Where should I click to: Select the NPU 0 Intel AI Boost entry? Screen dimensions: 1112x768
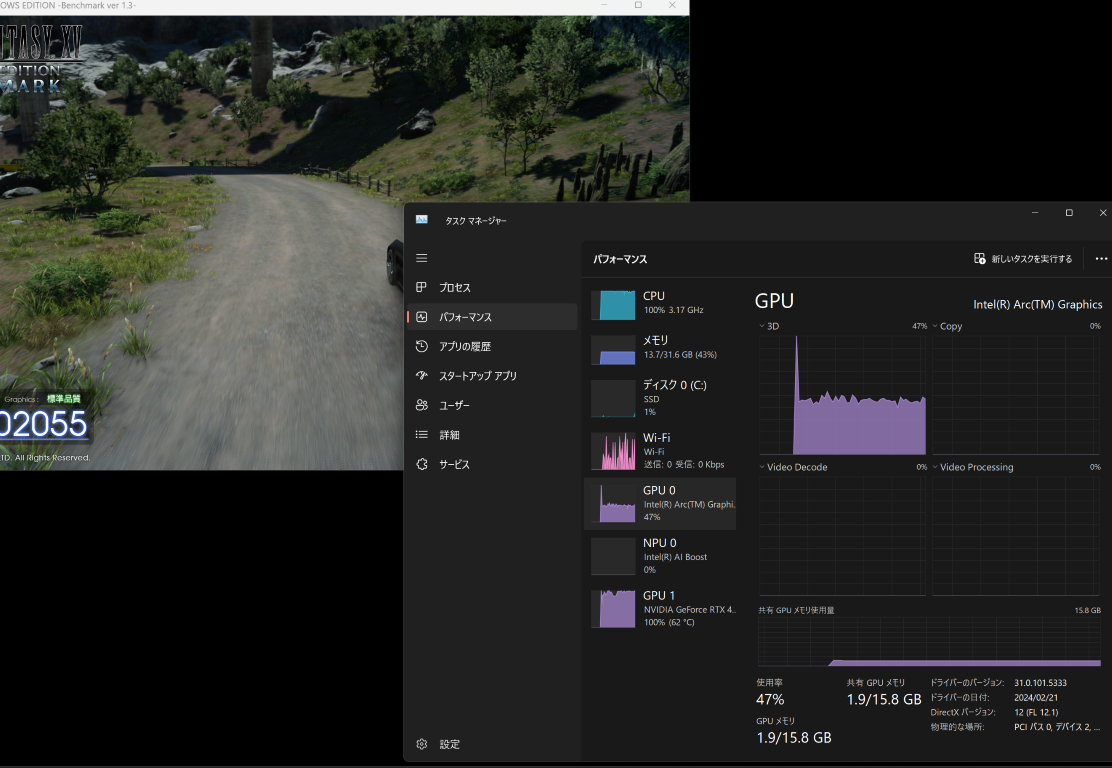click(660, 556)
